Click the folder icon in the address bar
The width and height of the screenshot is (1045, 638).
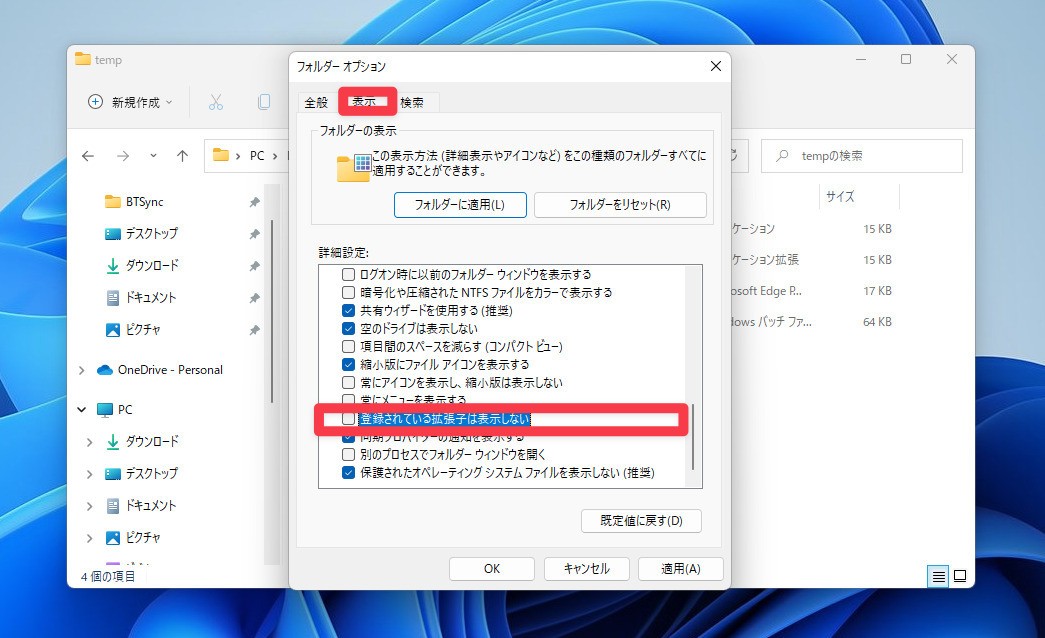point(221,155)
